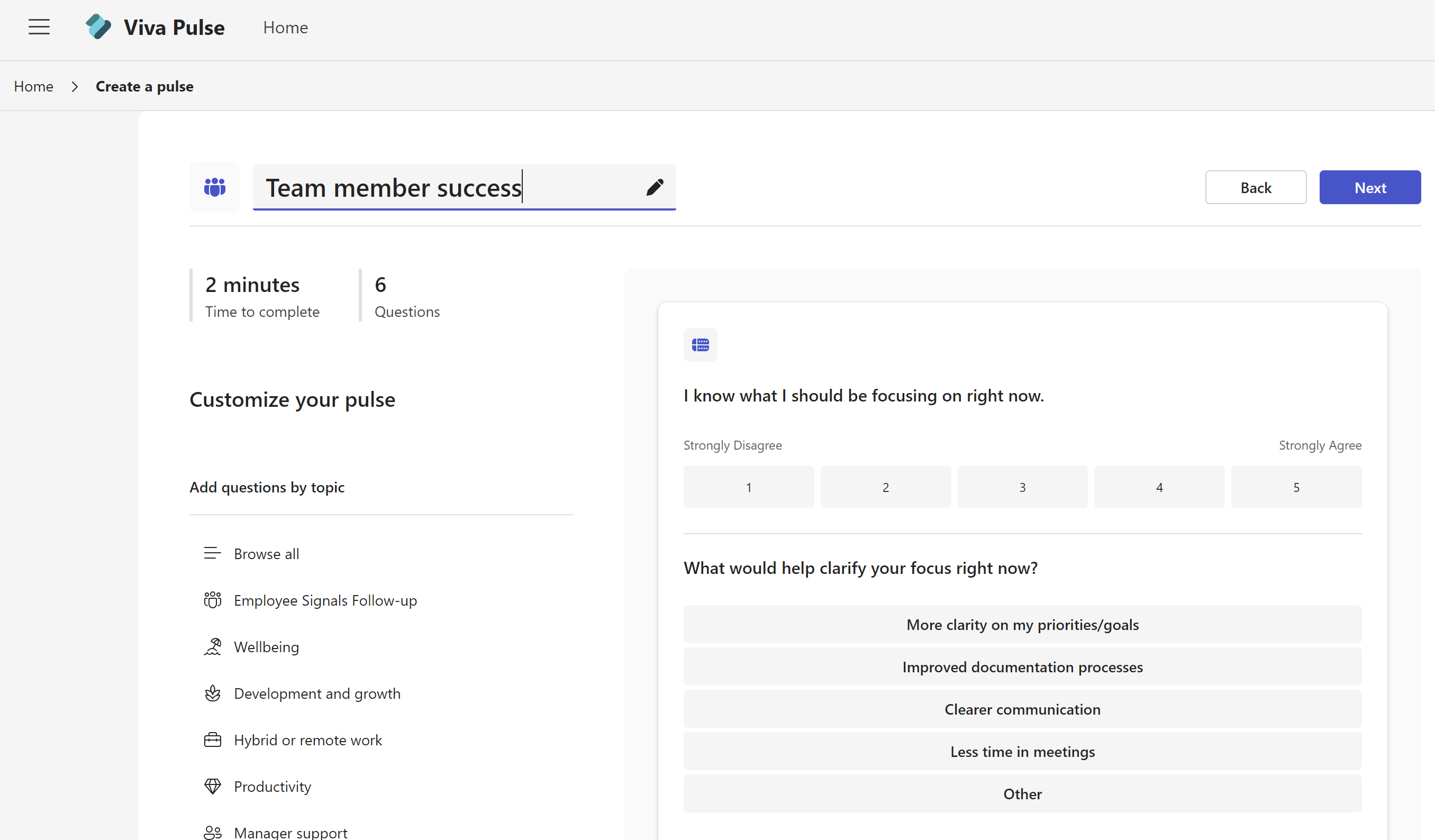Click the Browse all topic icon
Image resolution: width=1435 pixels, height=840 pixels.
coord(210,554)
